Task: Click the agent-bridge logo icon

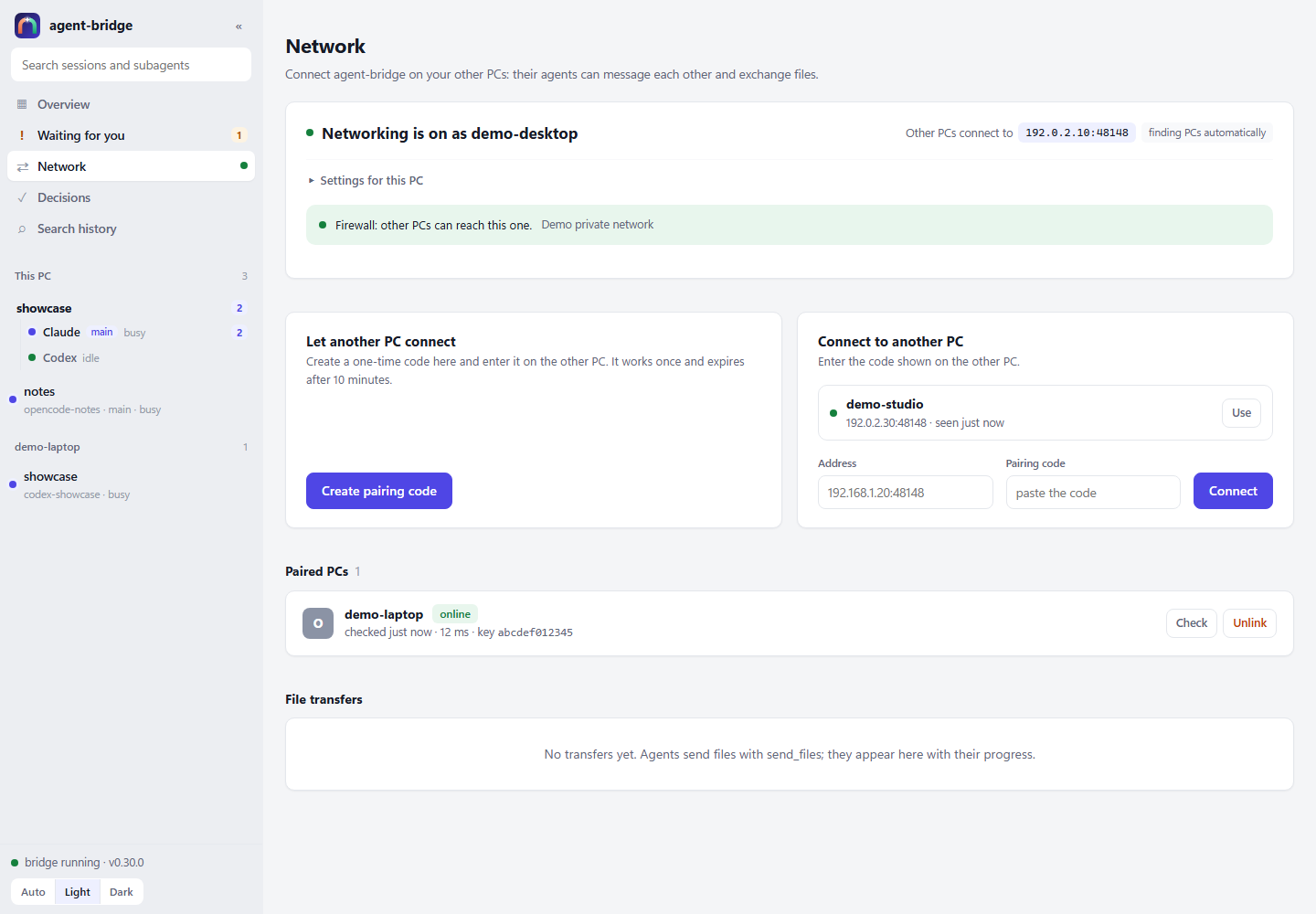Action: tap(27, 26)
